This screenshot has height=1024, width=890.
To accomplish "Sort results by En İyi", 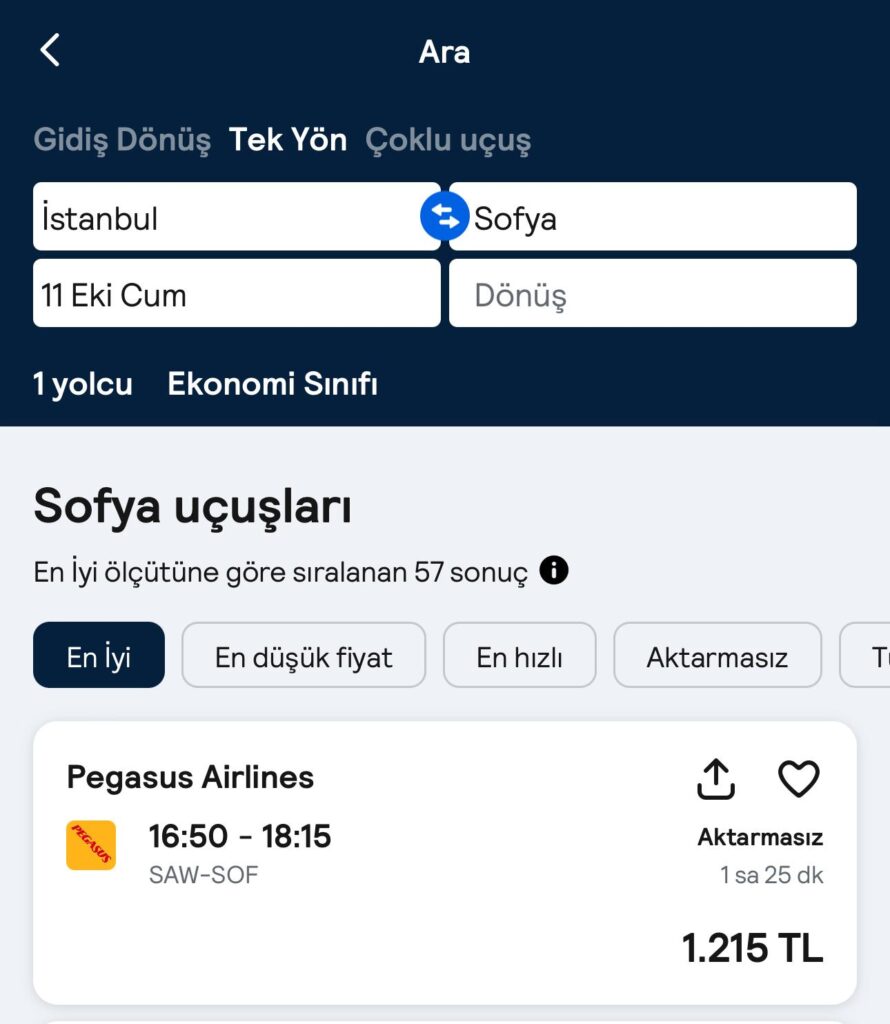I will (x=99, y=655).
